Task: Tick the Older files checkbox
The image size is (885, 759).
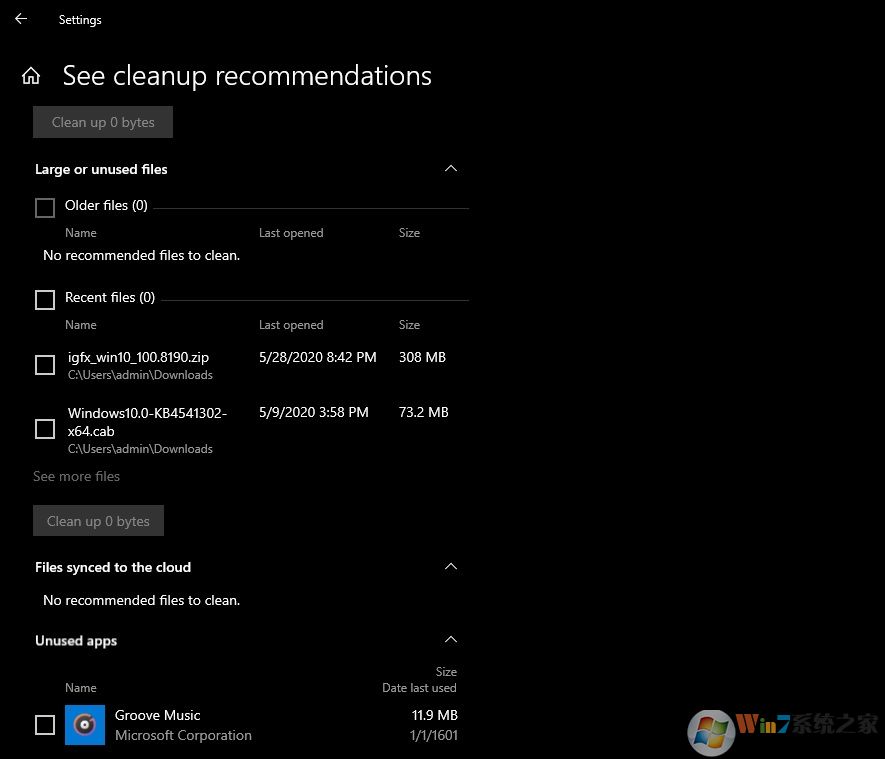Action: [45, 208]
